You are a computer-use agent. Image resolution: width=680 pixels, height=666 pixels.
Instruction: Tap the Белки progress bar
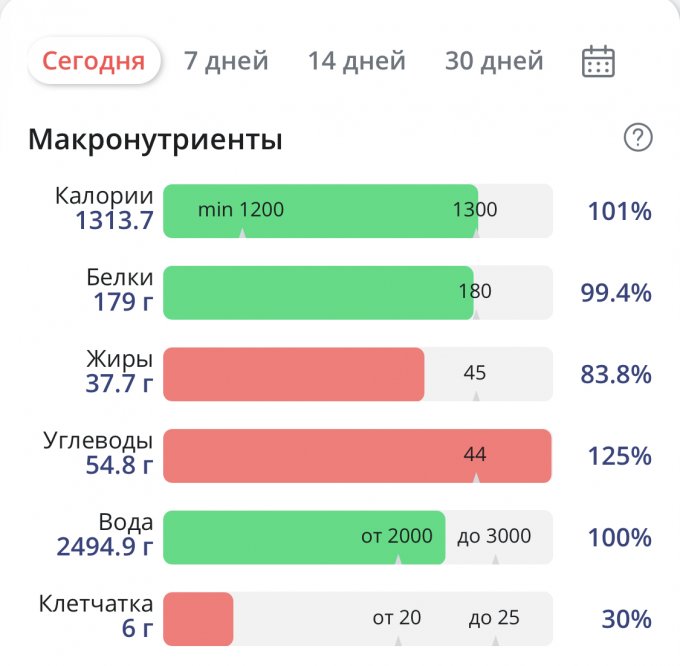point(357,293)
